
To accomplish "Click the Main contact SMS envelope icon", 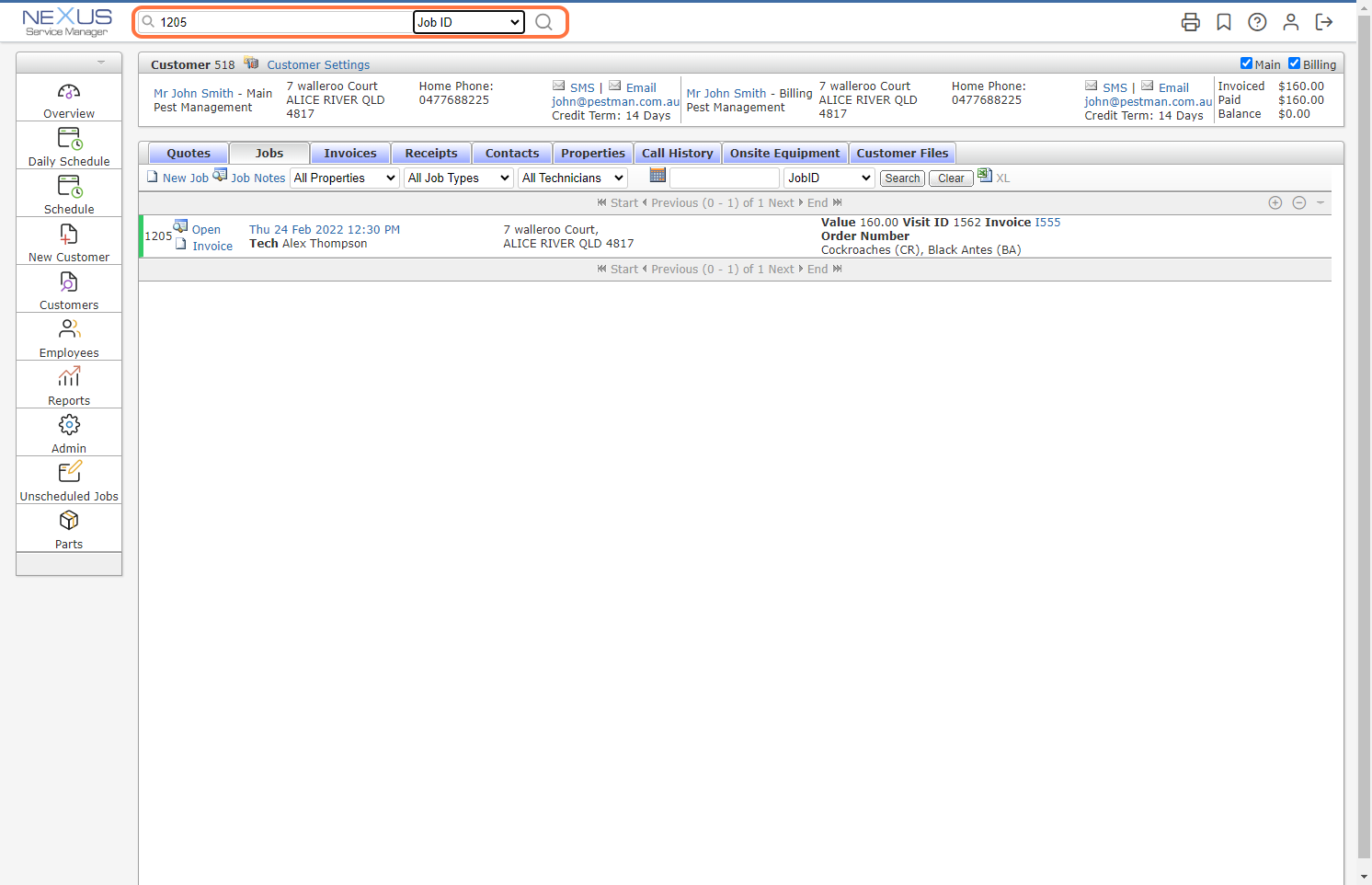I will coord(558,86).
